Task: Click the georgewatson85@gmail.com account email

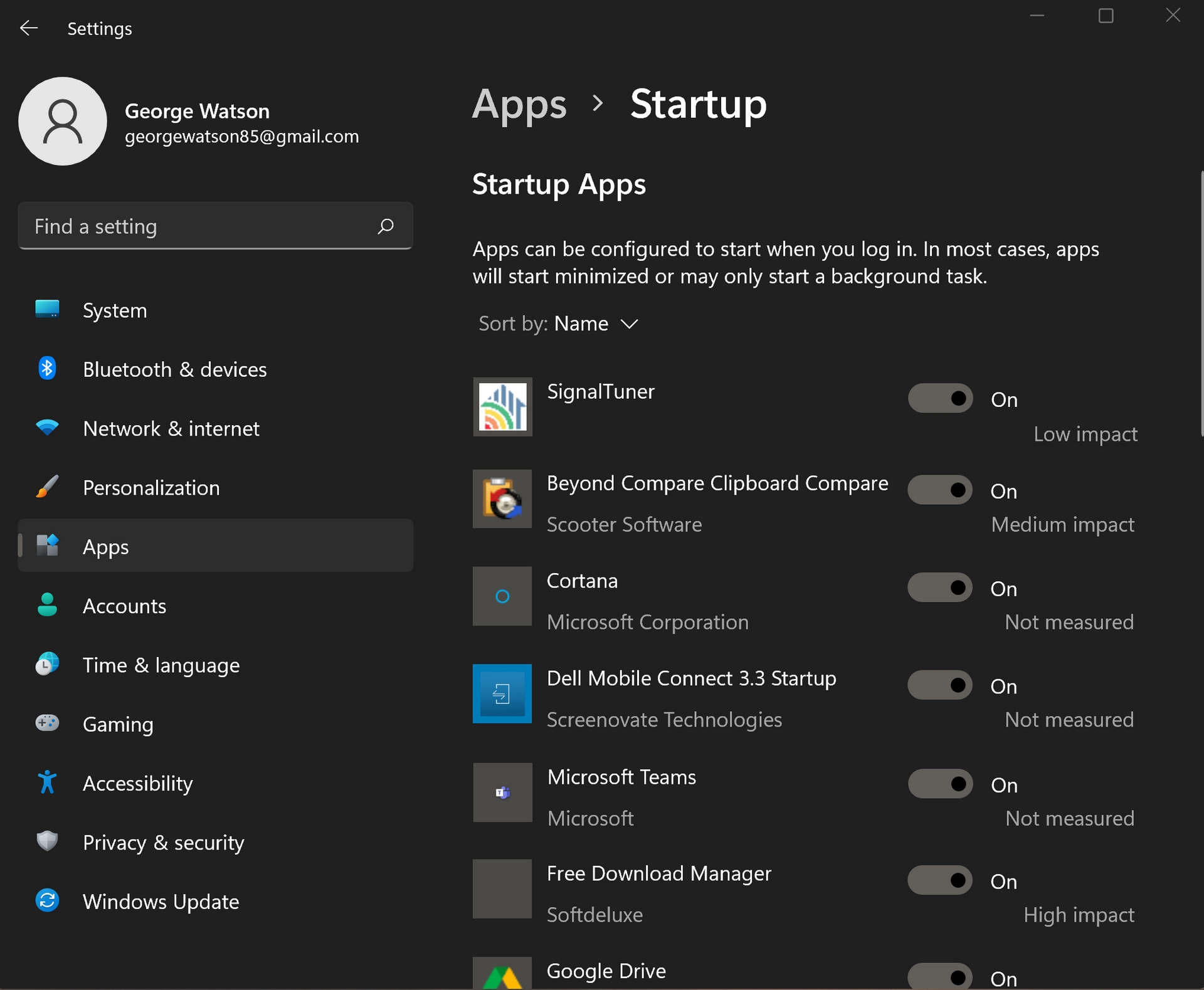Action: tap(242, 136)
